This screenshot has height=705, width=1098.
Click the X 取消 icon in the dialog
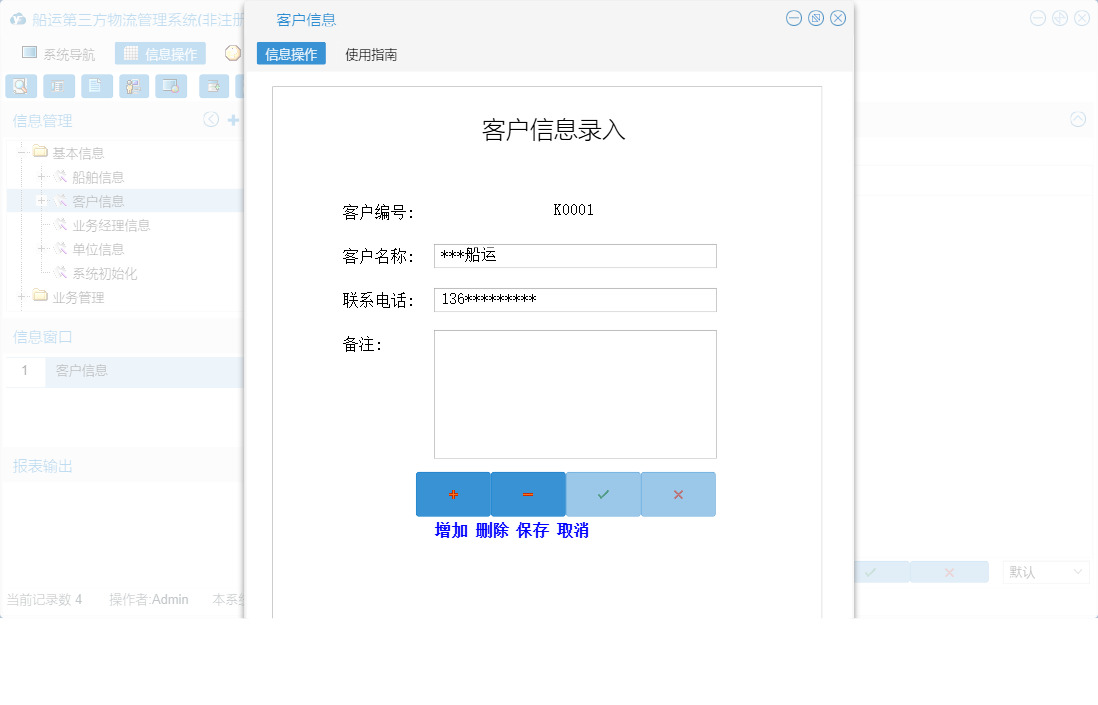coord(678,493)
